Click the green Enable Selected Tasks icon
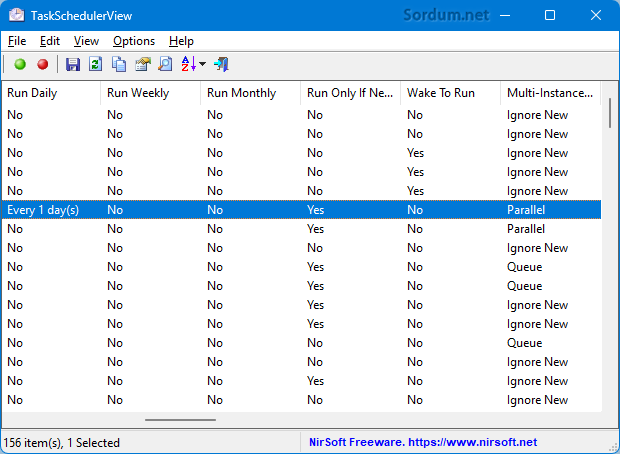The image size is (620, 454). (x=20, y=64)
